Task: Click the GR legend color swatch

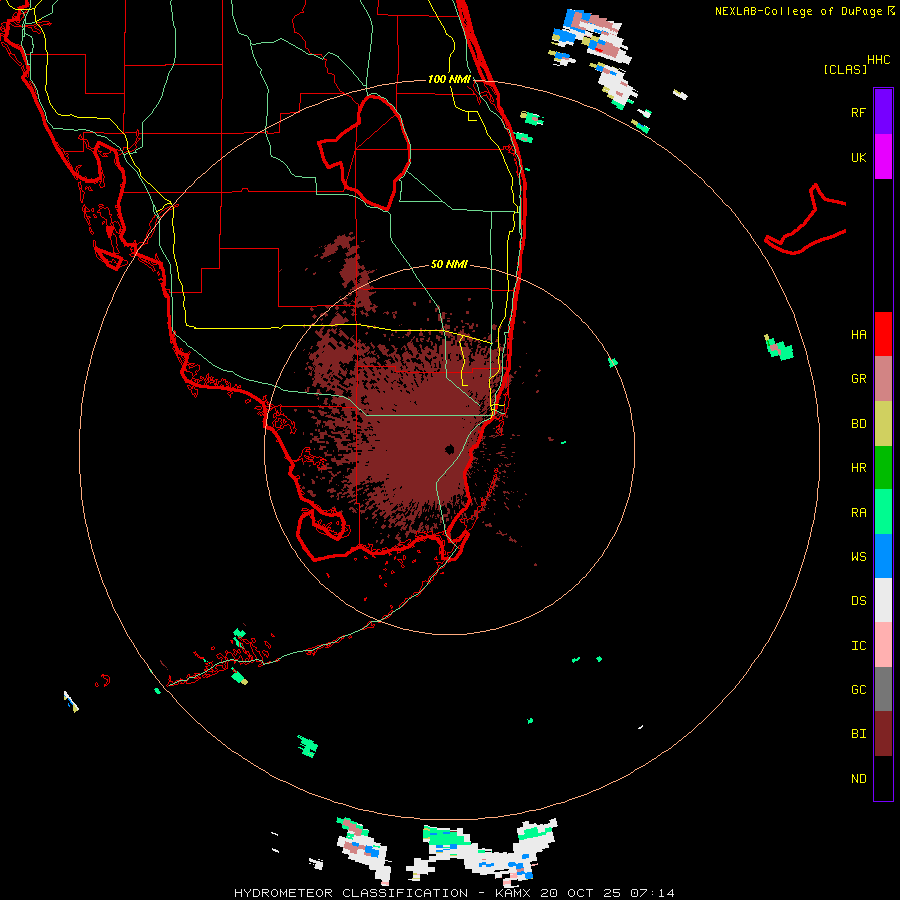Action: [x=883, y=379]
